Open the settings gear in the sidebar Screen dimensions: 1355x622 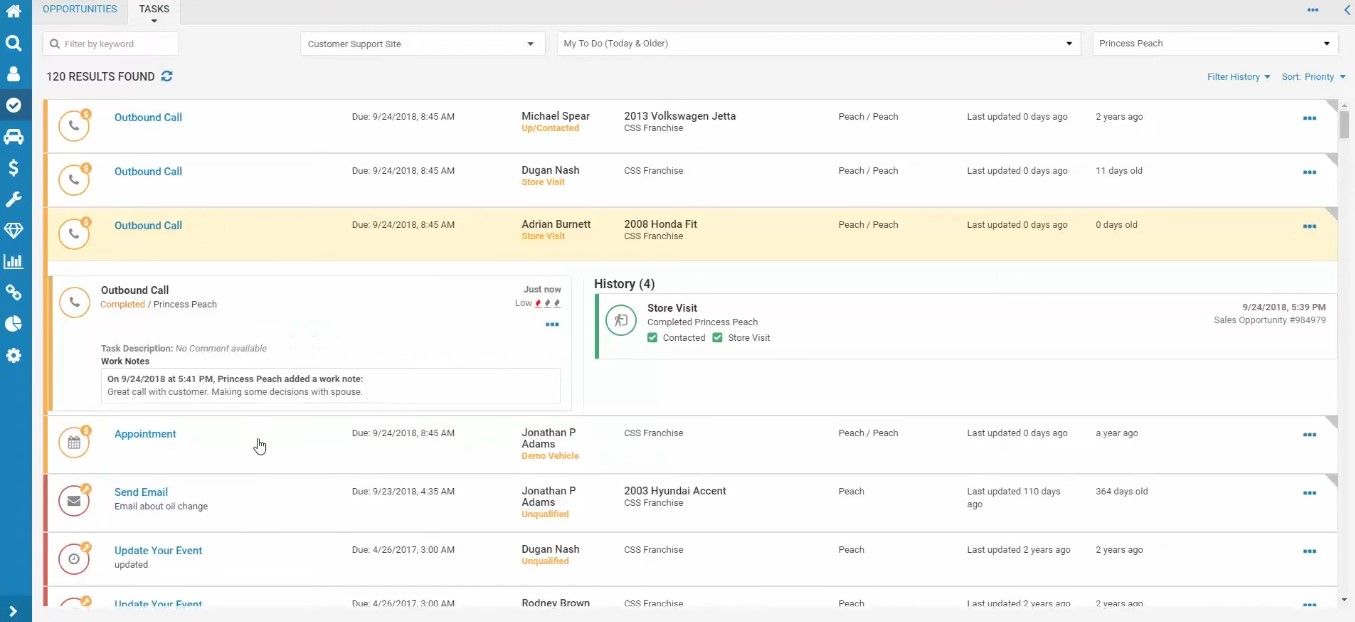[x=14, y=355]
